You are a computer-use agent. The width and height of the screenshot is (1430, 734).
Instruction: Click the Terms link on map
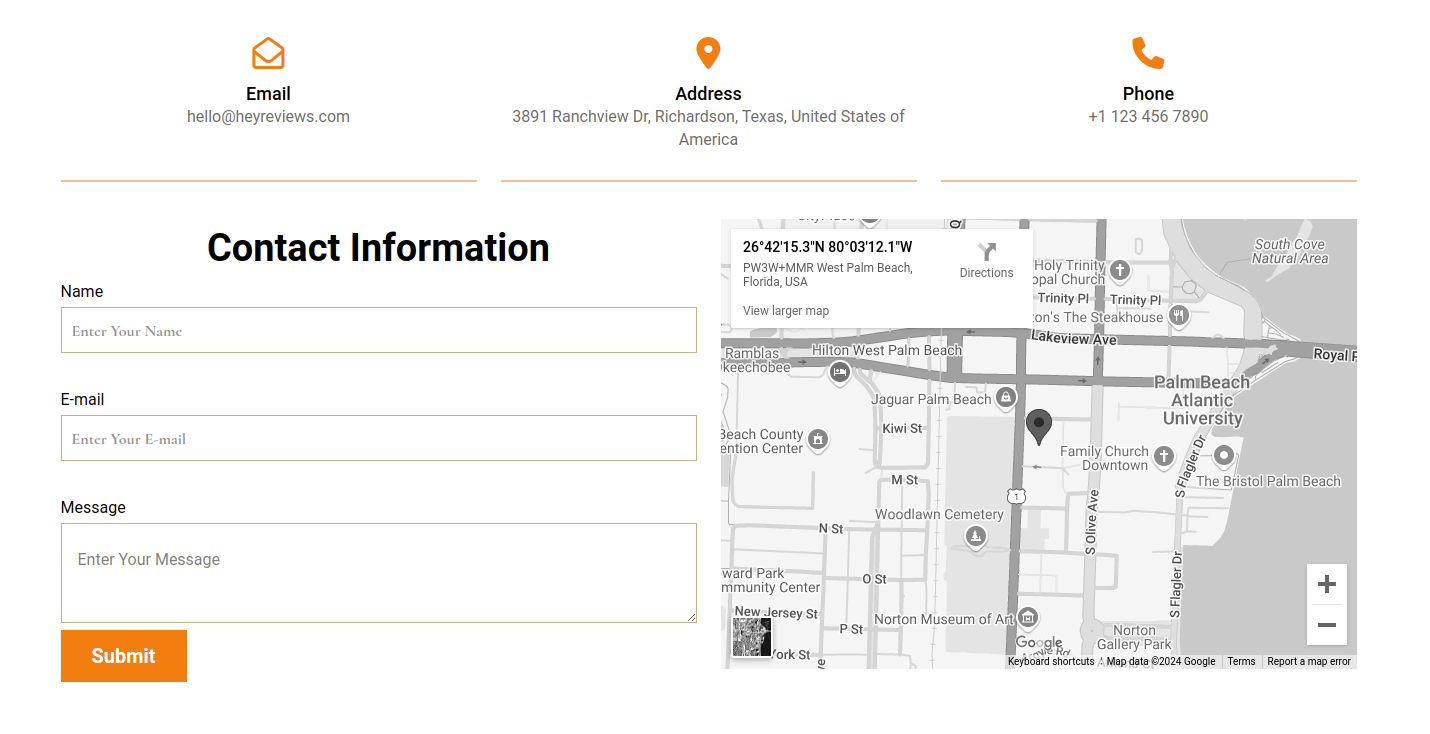tap(1241, 661)
